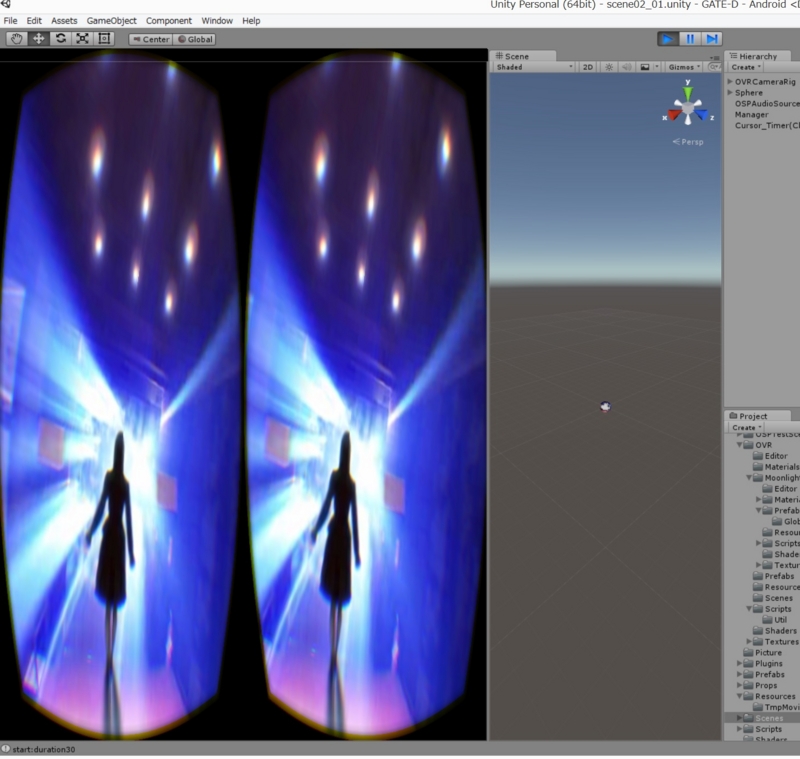
Task: Open the Hierarchy Create dropdown
Action: click(746, 67)
